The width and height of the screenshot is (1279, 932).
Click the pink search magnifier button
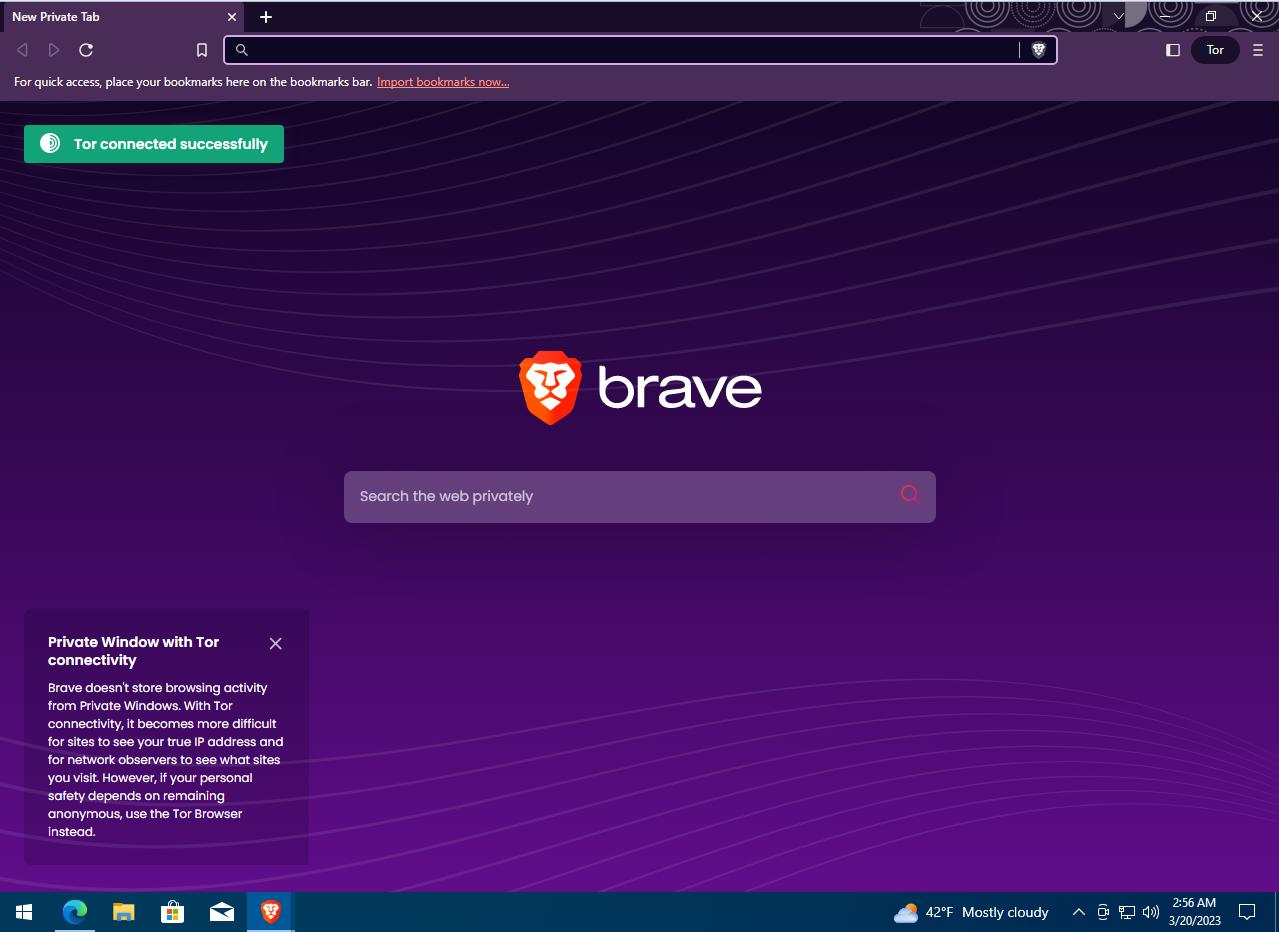click(910, 494)
